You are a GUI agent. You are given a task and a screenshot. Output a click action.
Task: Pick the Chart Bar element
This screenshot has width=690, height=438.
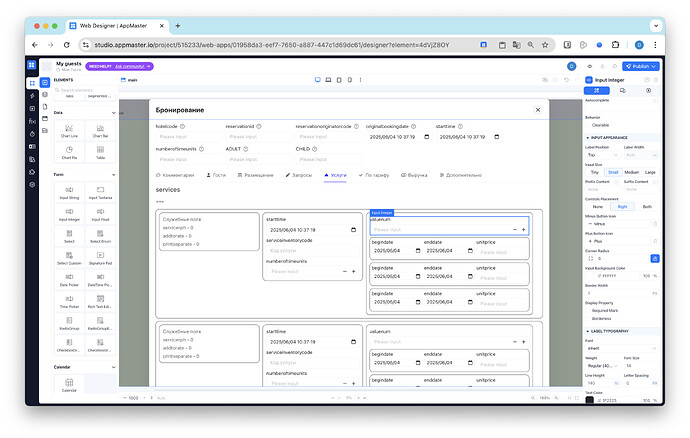tap(100, 131)
